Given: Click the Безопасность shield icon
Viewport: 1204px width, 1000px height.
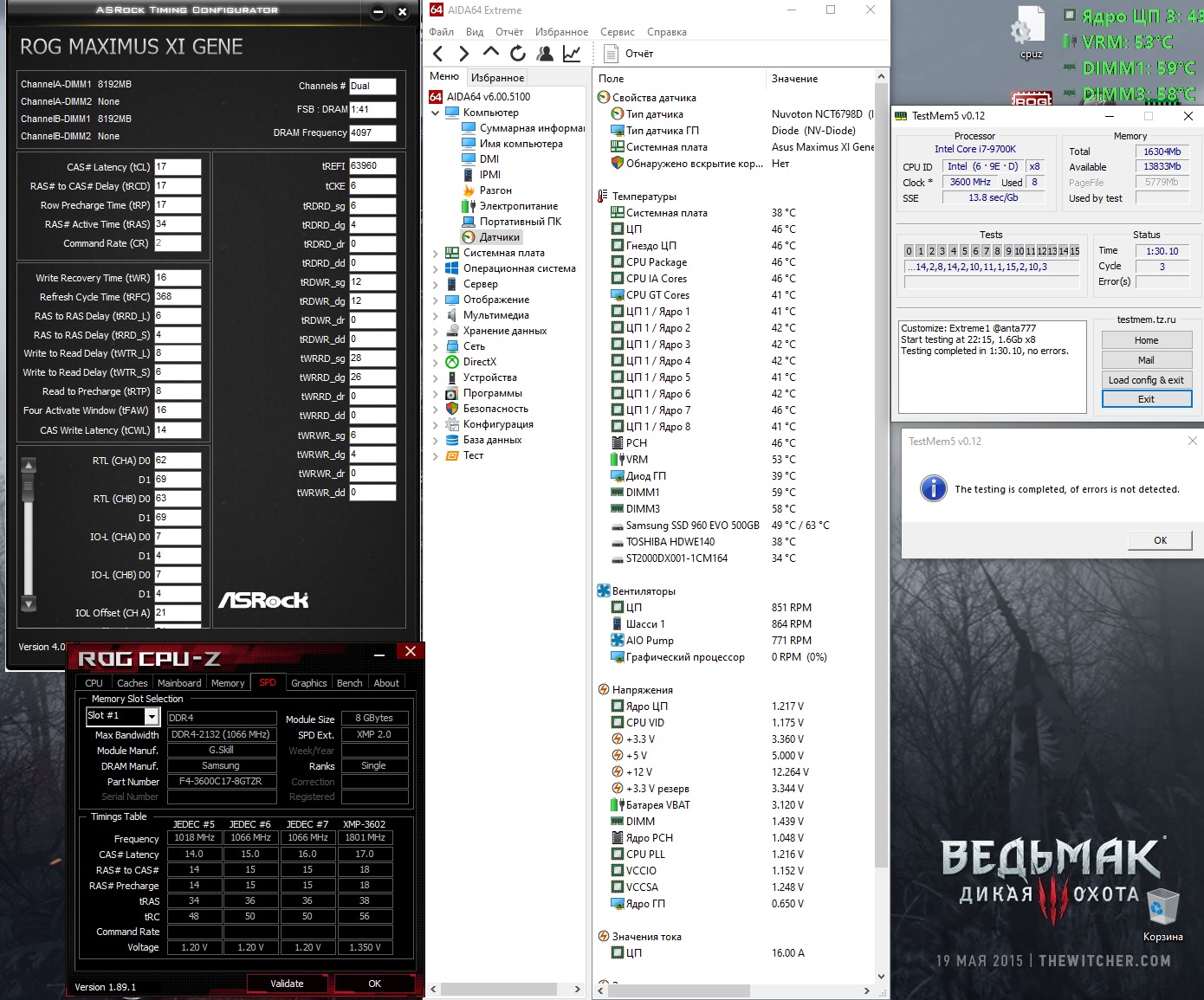Looking at the screenshot, I should 452,409.
